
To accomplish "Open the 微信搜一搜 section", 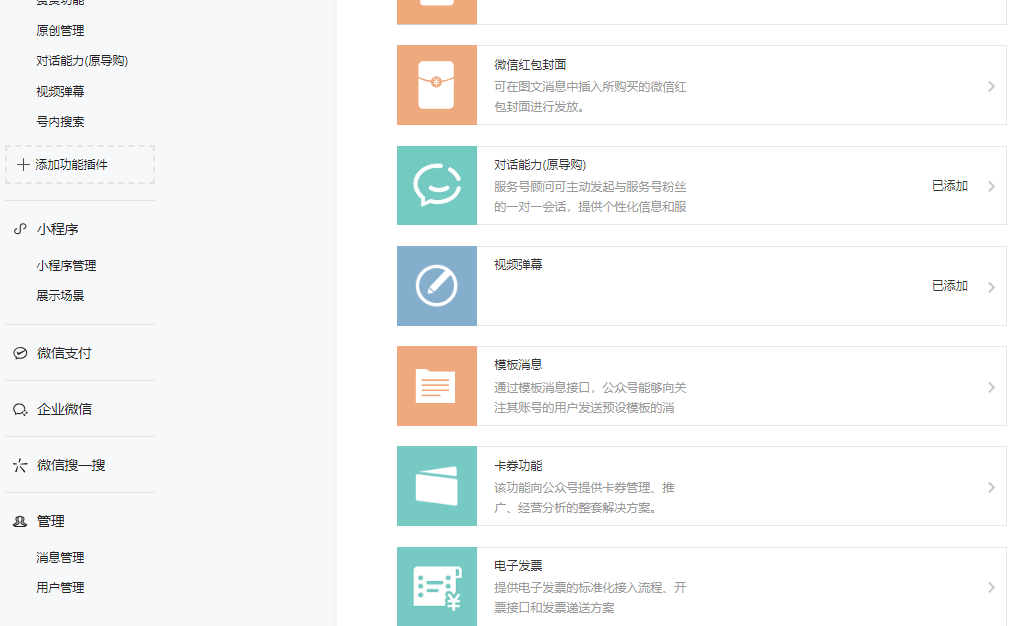I will point(71,465).
